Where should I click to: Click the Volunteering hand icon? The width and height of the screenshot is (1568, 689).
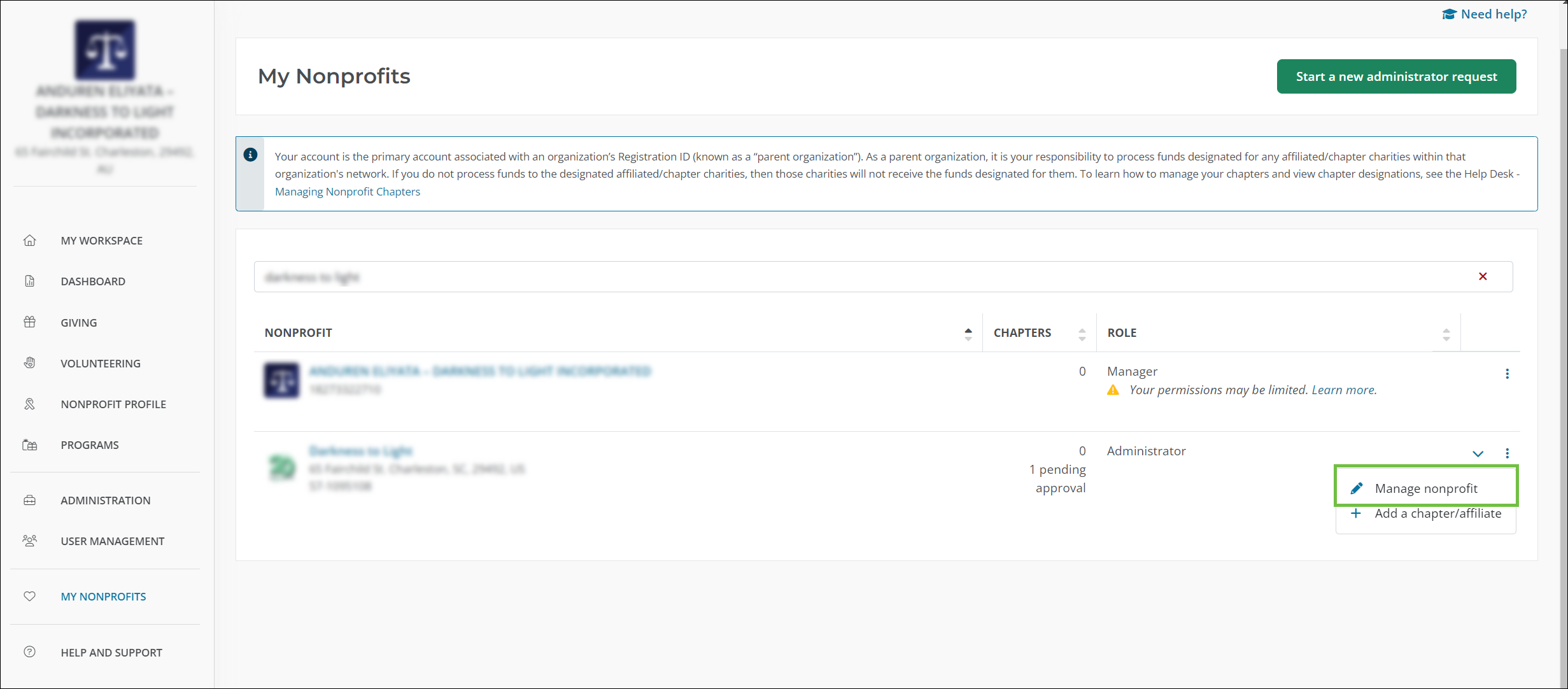(30, 363)
